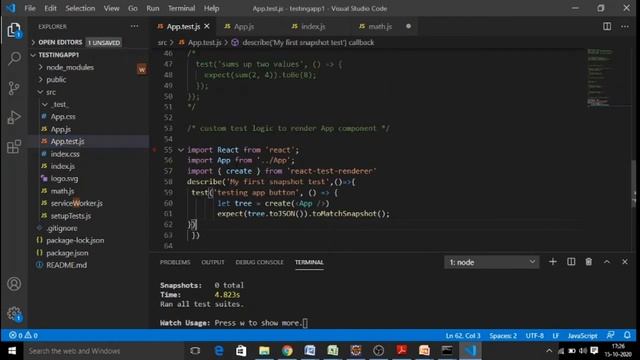
Task: Open notifications bell in status bar
Action: 627,336
